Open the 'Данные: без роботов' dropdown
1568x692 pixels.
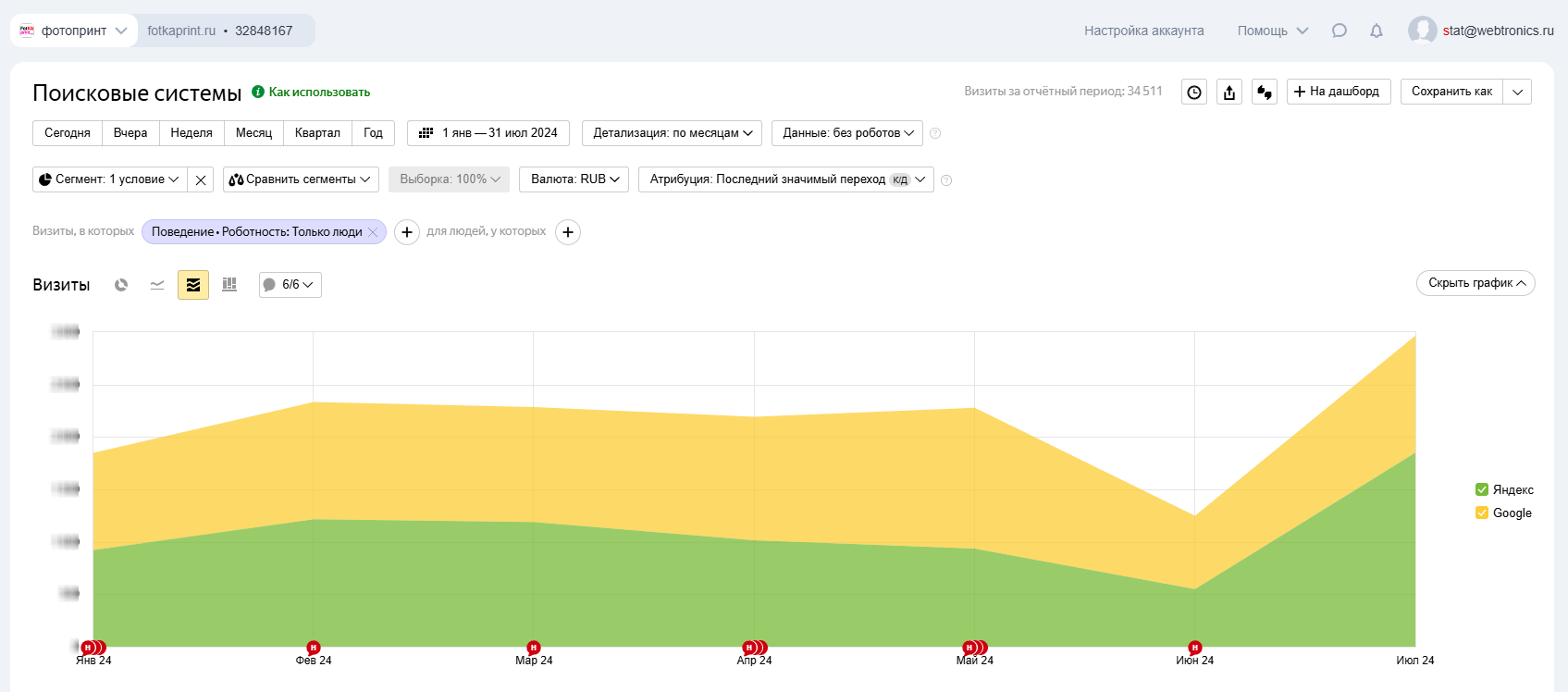847,133
